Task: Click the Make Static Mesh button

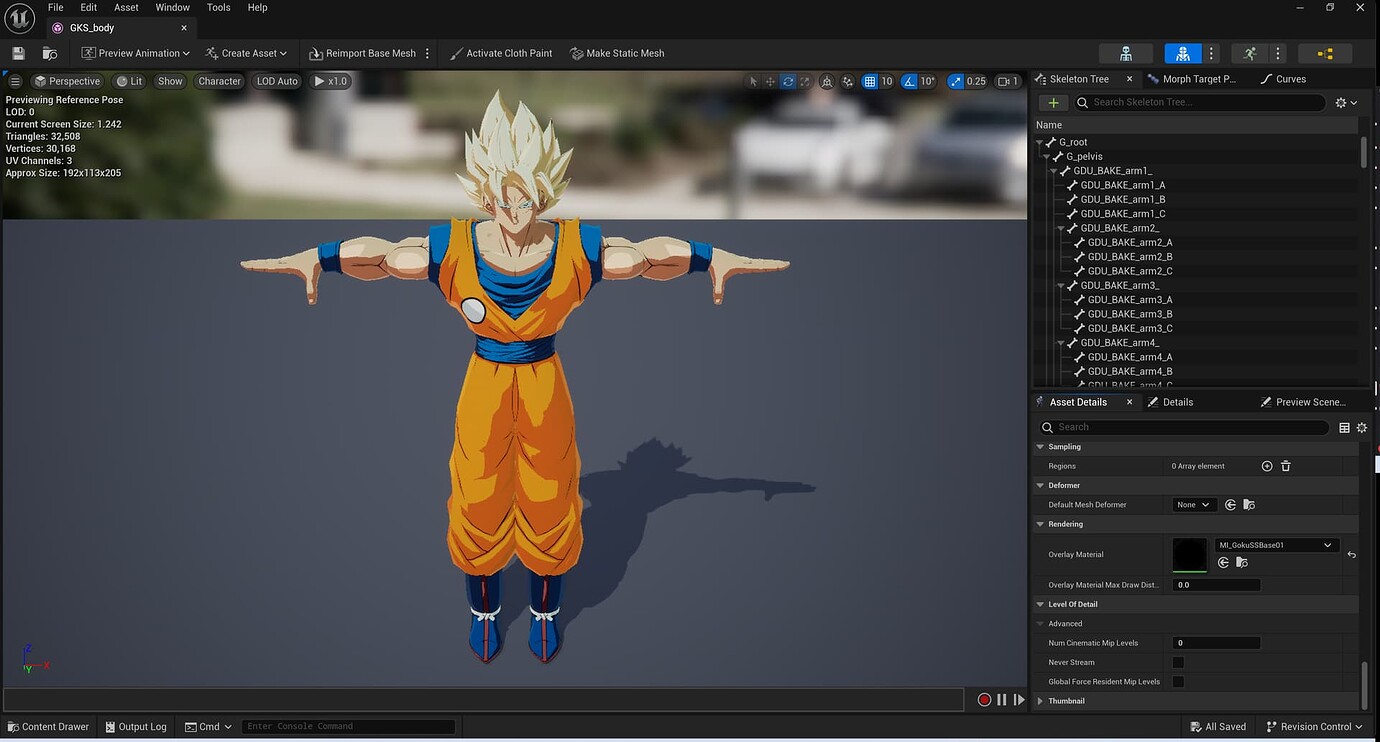Action: [617, 53]
